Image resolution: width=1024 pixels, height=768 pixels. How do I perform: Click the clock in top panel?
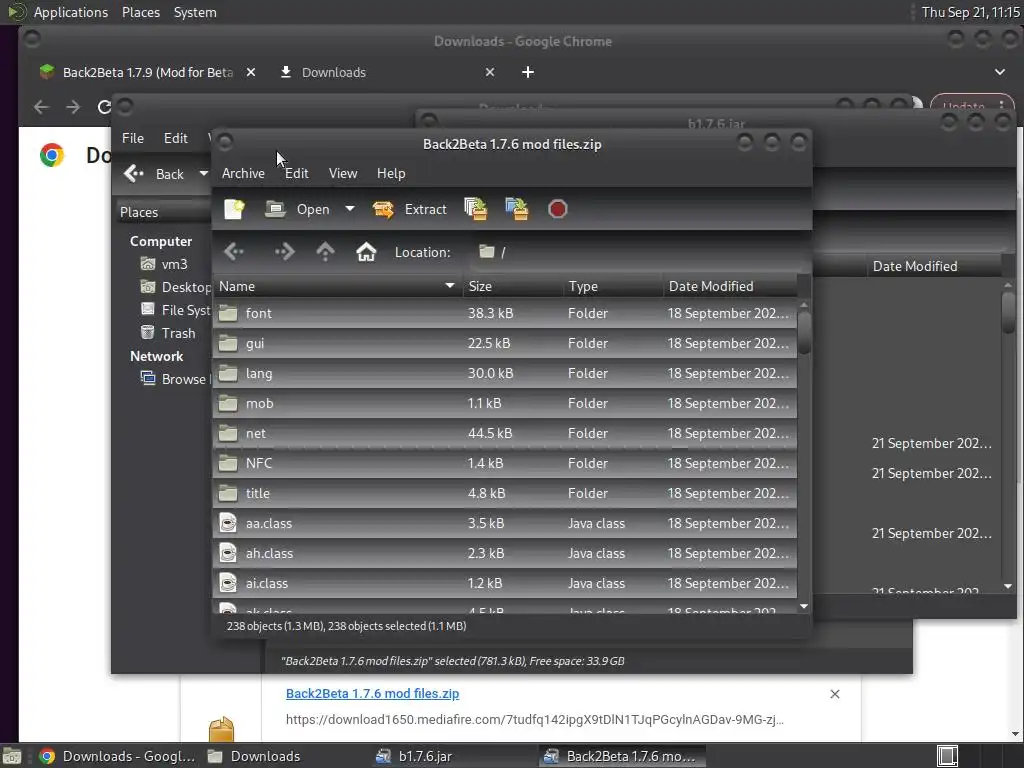pyautogui.click(x=970, y=12)
